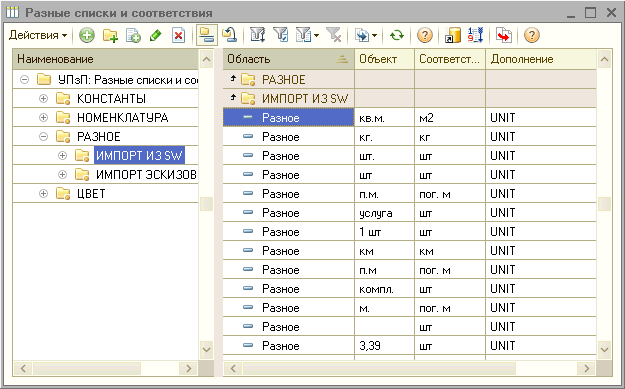Click the green Add new item icon

86,35
